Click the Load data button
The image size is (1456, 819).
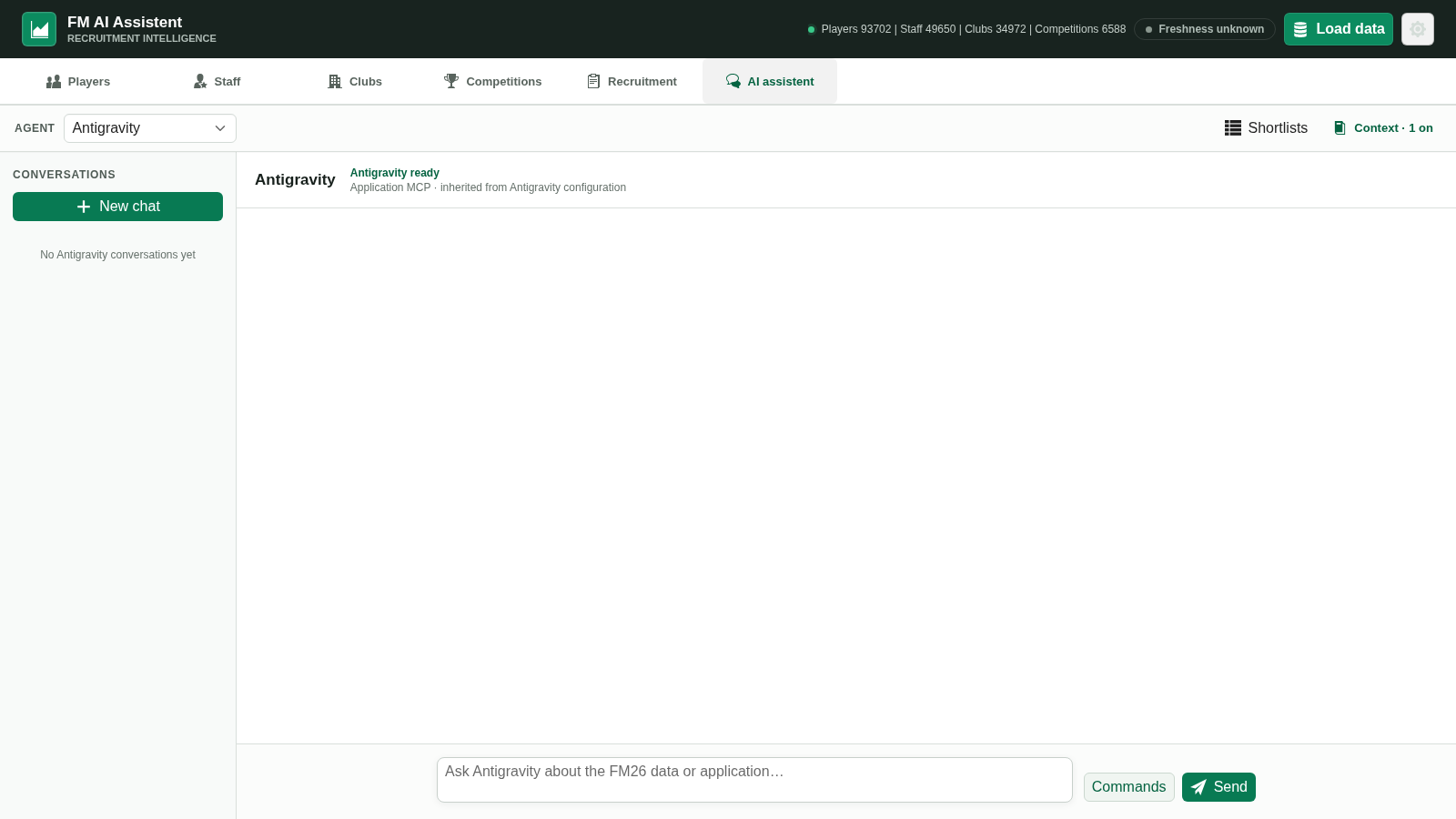pos(1339,29)
